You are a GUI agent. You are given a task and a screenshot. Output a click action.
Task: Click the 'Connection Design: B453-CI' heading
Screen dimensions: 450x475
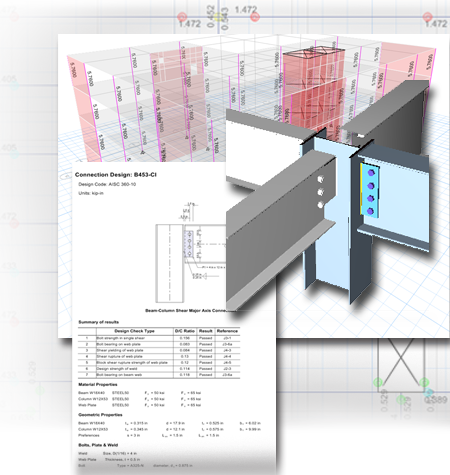pyautogui.click(x=116, y=175)
